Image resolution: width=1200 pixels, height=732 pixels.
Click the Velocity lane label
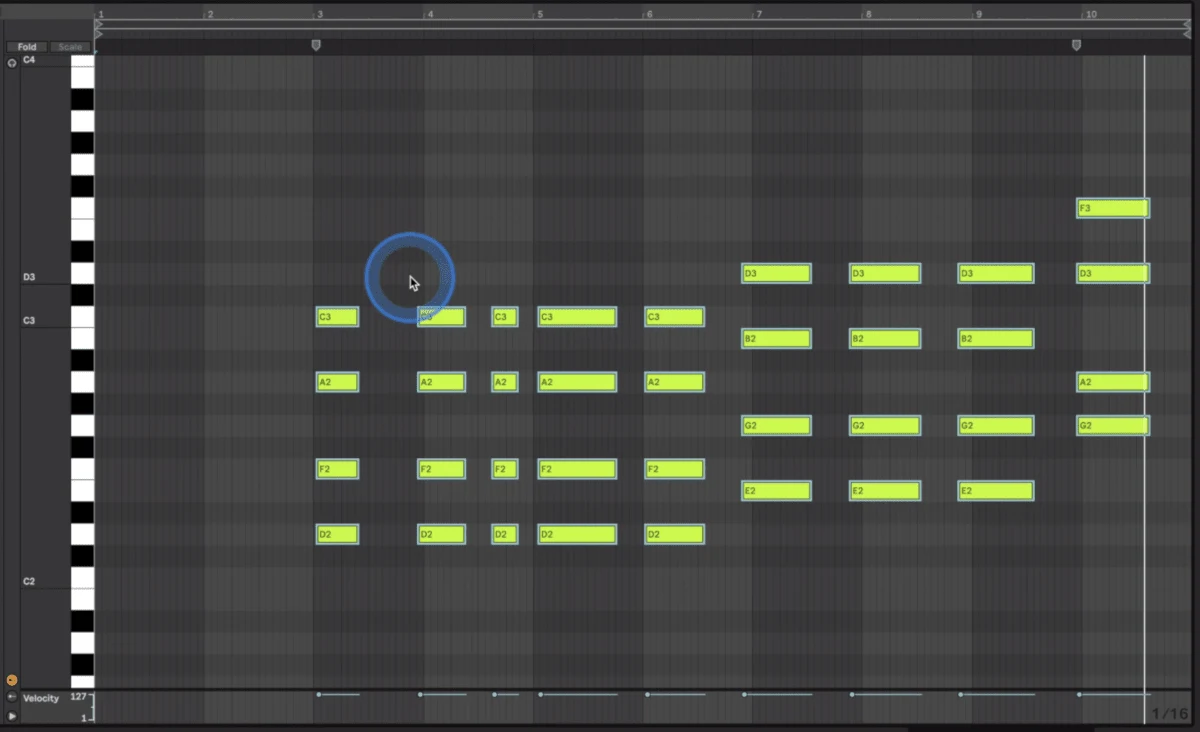[x=41, y=698]
